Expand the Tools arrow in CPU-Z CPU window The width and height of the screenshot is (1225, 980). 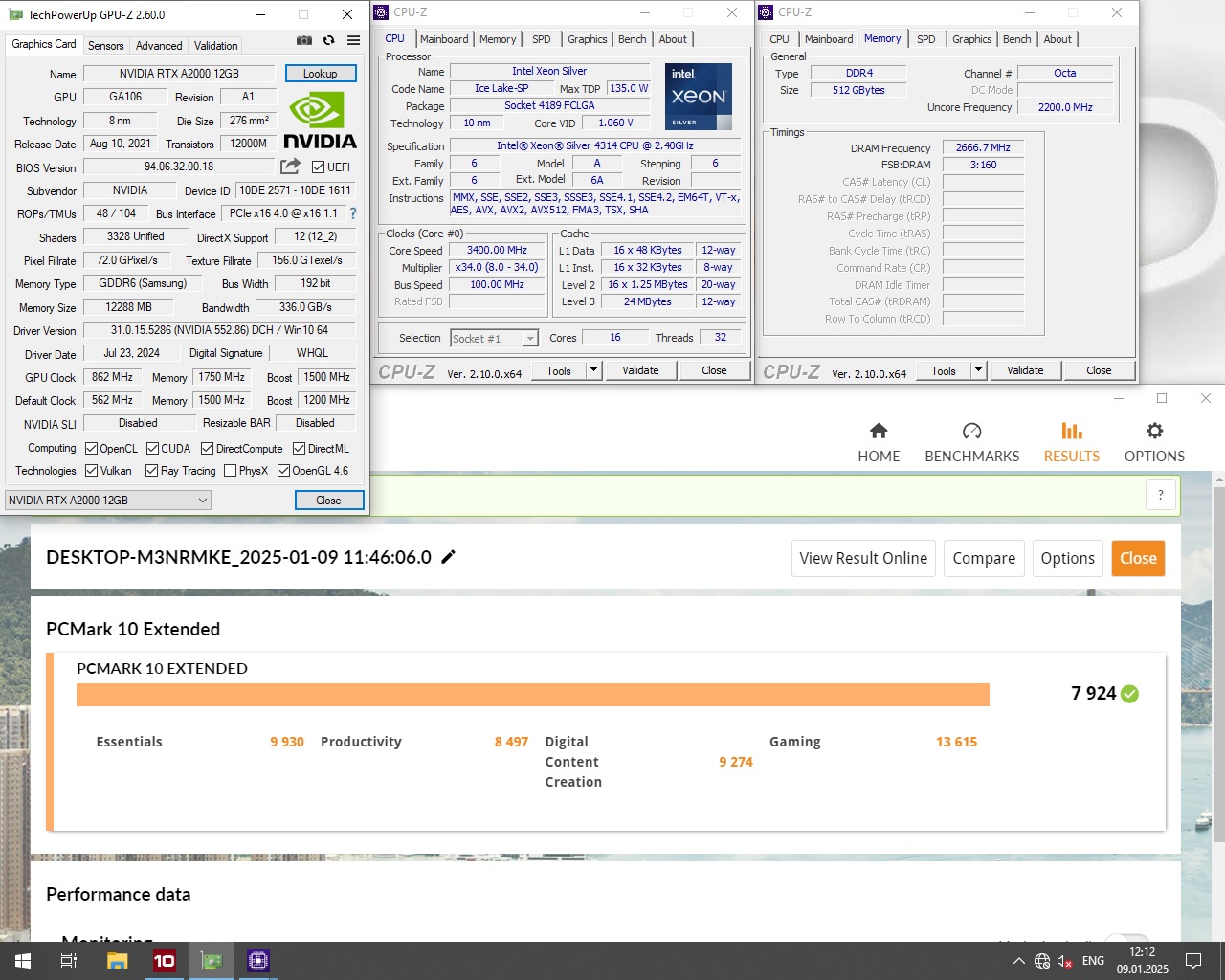coord(593,370)
